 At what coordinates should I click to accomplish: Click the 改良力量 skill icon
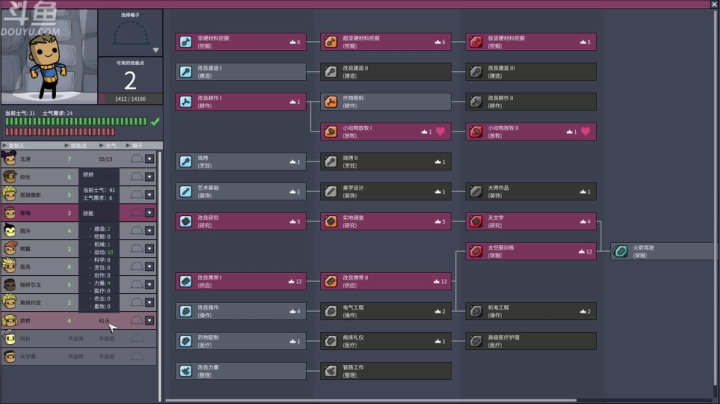point(187,371)
